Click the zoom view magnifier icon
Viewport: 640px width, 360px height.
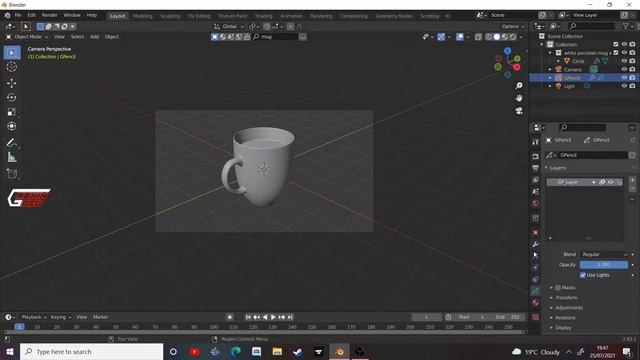(x=519, y=85)
